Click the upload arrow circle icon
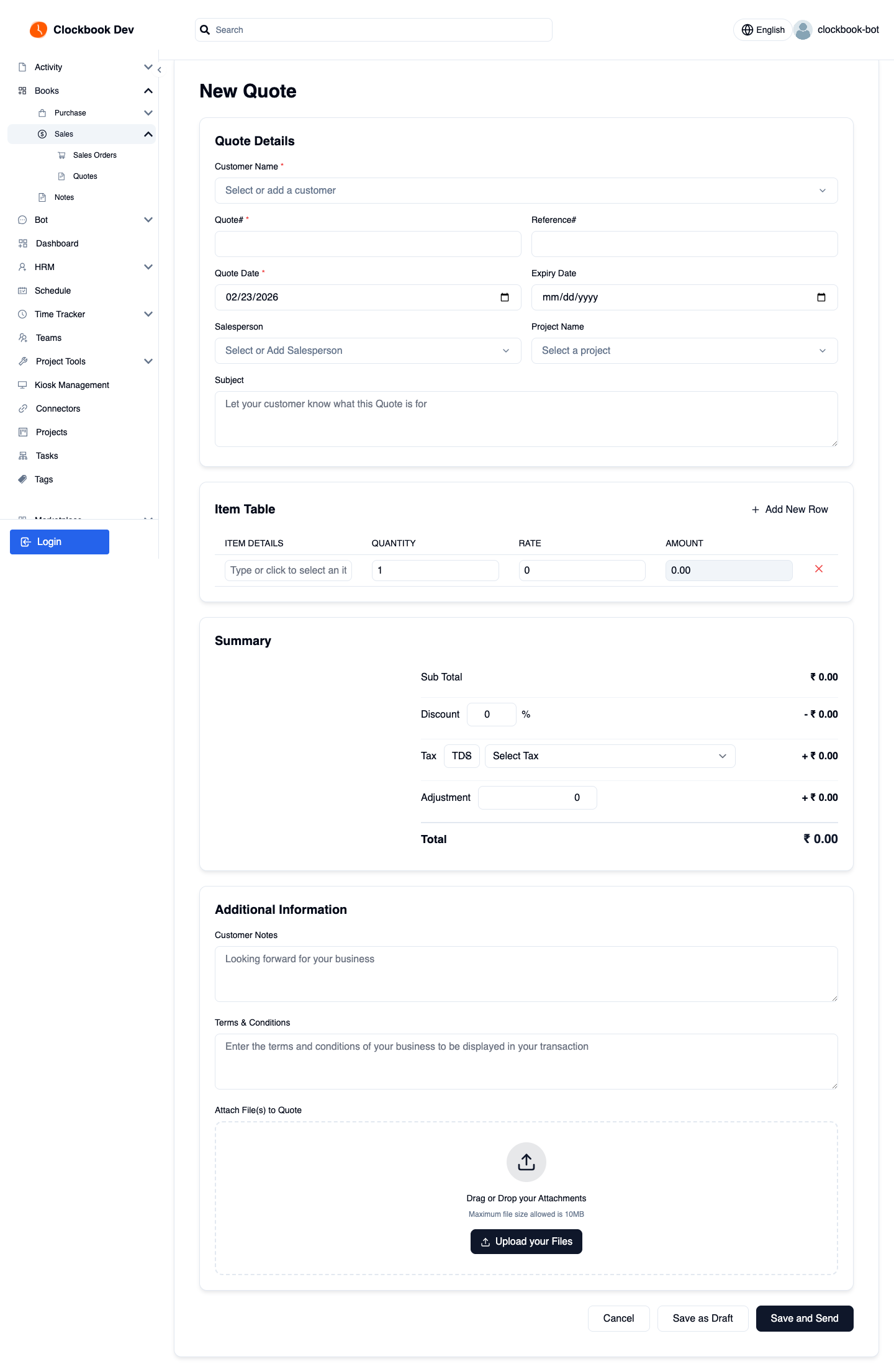This screenshot has height=1372, width=894. click(x=526, y=1162)
